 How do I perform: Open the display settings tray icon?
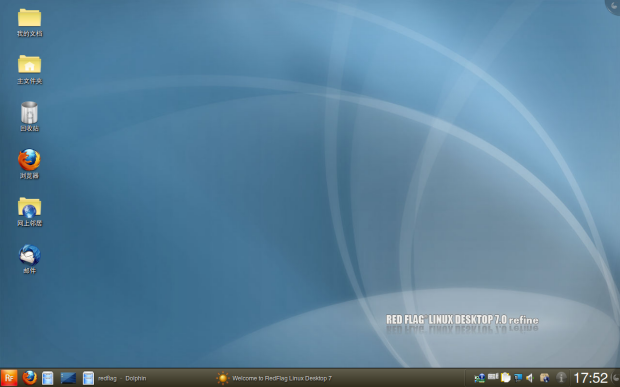(518, 378)
